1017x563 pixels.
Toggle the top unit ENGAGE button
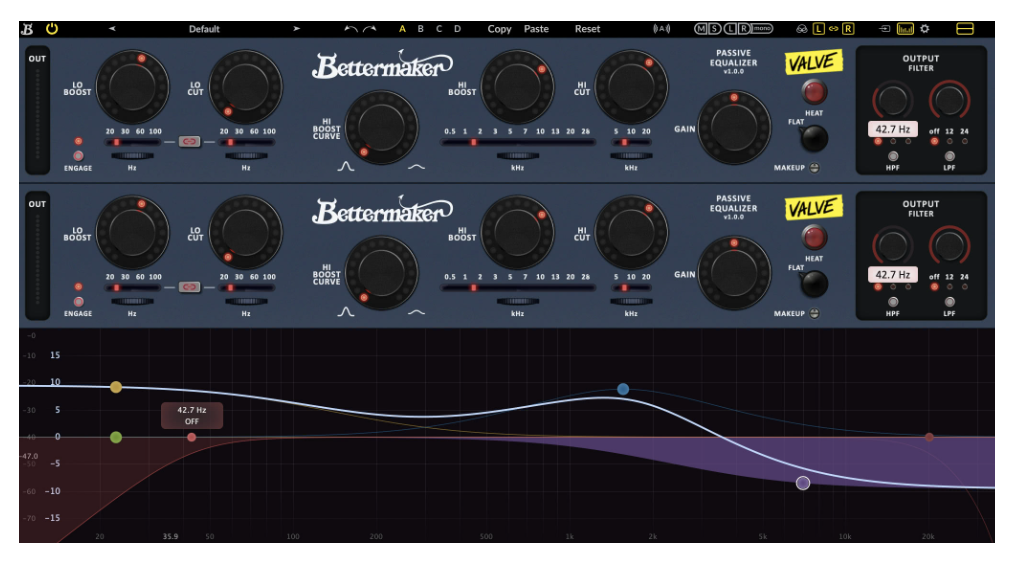tap(78, 156)
